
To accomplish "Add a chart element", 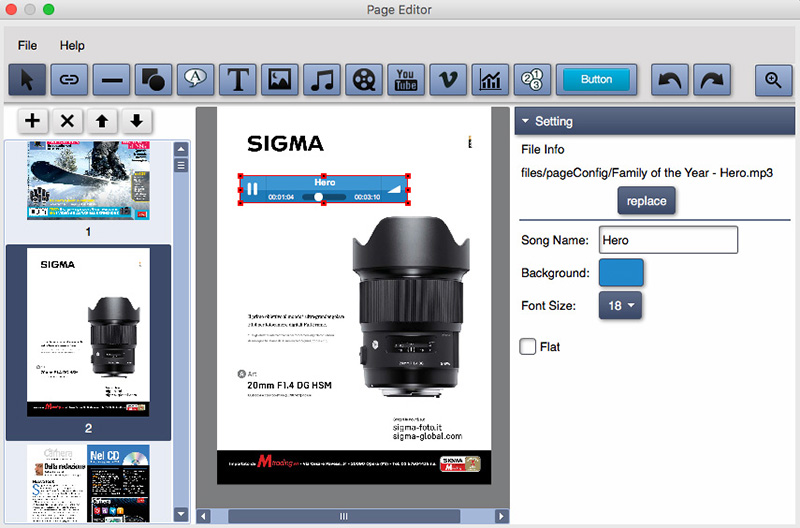I will point(490,80).
